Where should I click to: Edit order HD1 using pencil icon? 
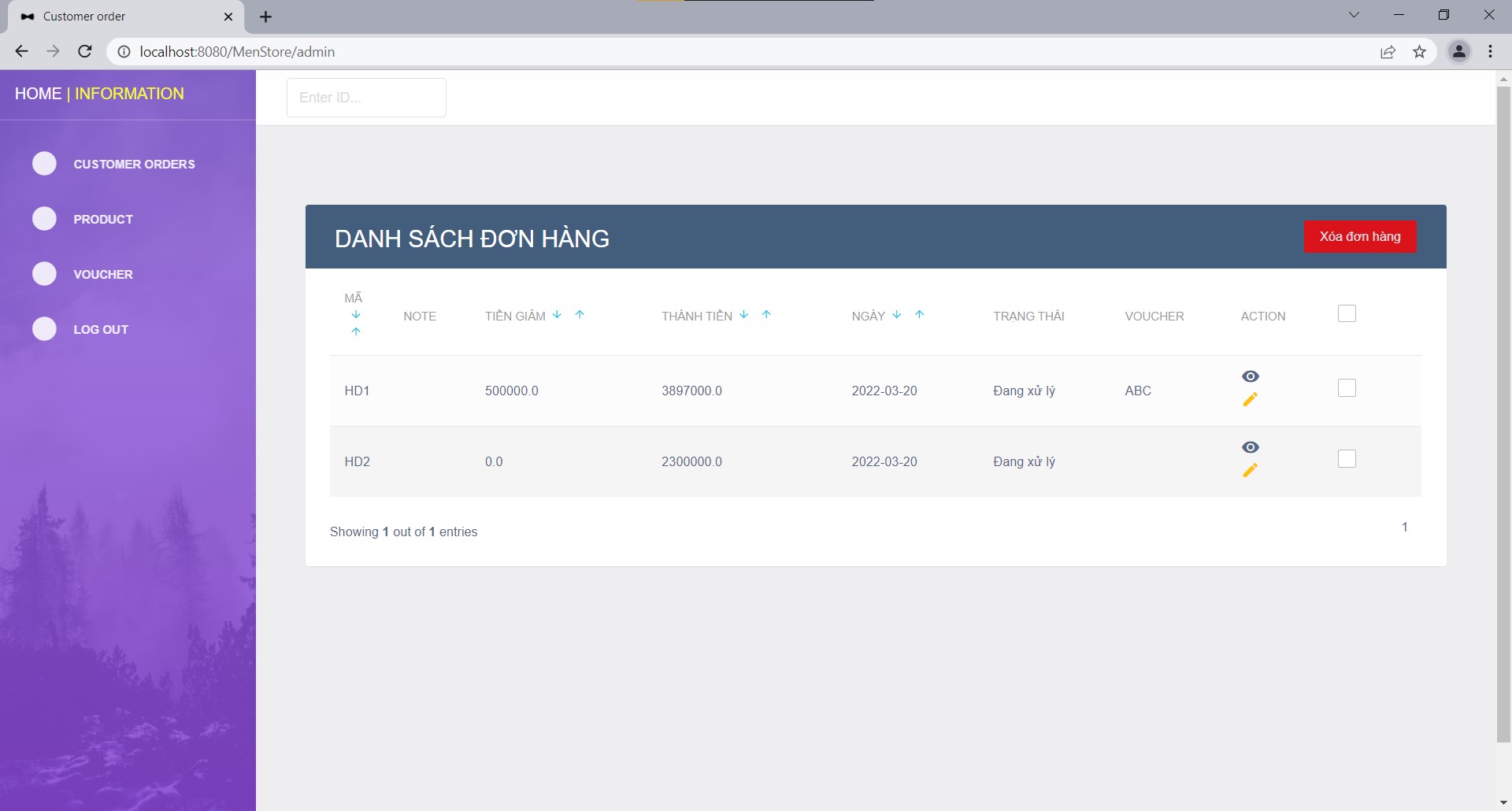click(x=1251, y=400)
